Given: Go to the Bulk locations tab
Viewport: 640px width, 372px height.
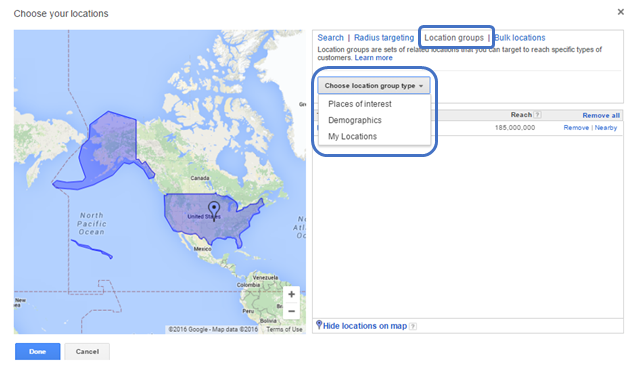Looking at the screenshot, I should click(x=520, y=38).
